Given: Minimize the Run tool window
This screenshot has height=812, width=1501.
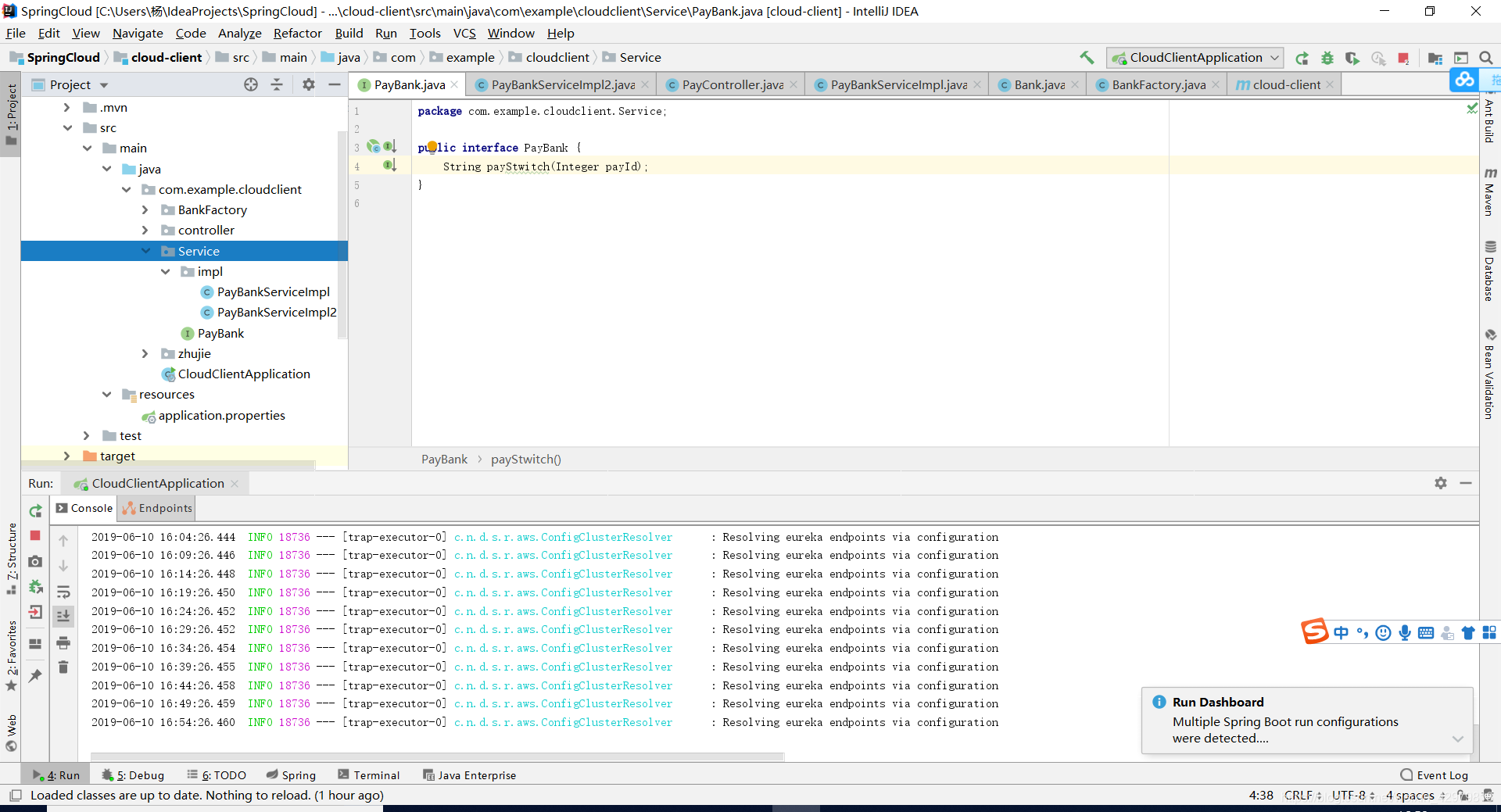Looking at the screenshot, I should coord(1466,483).
